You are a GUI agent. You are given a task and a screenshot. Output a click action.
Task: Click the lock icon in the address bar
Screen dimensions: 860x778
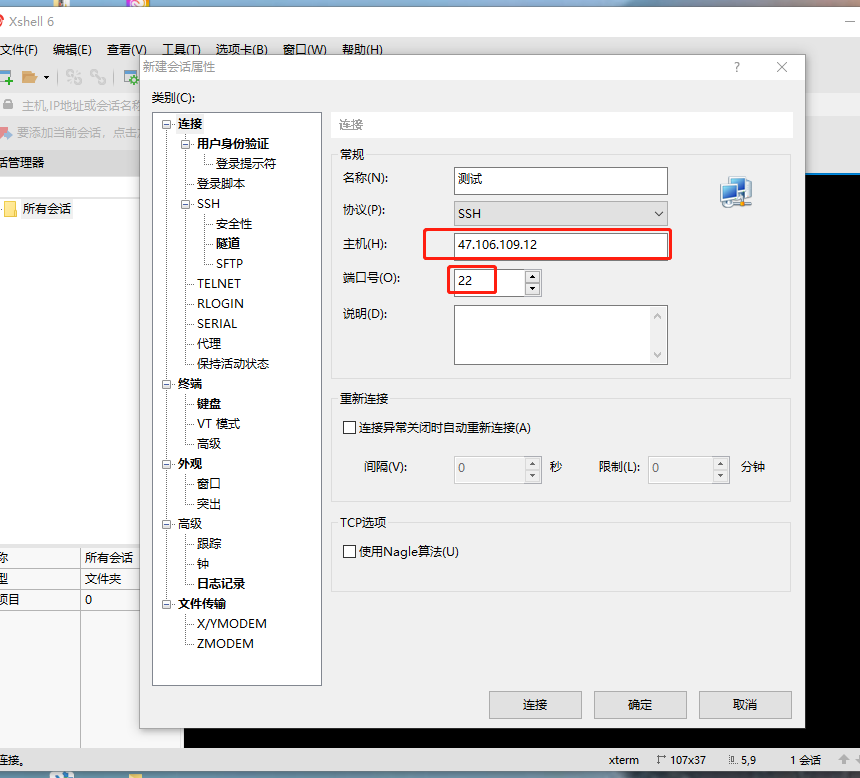[x=8, y=104]
